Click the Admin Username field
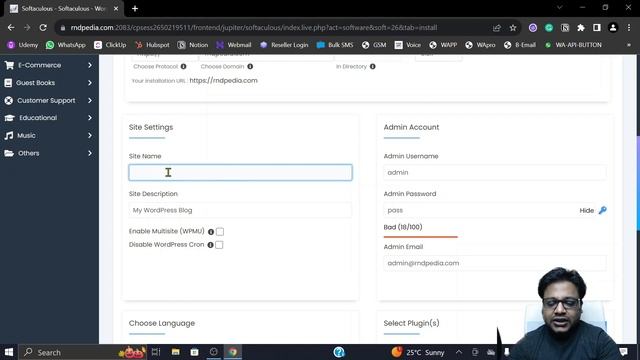 pos(495,173)
